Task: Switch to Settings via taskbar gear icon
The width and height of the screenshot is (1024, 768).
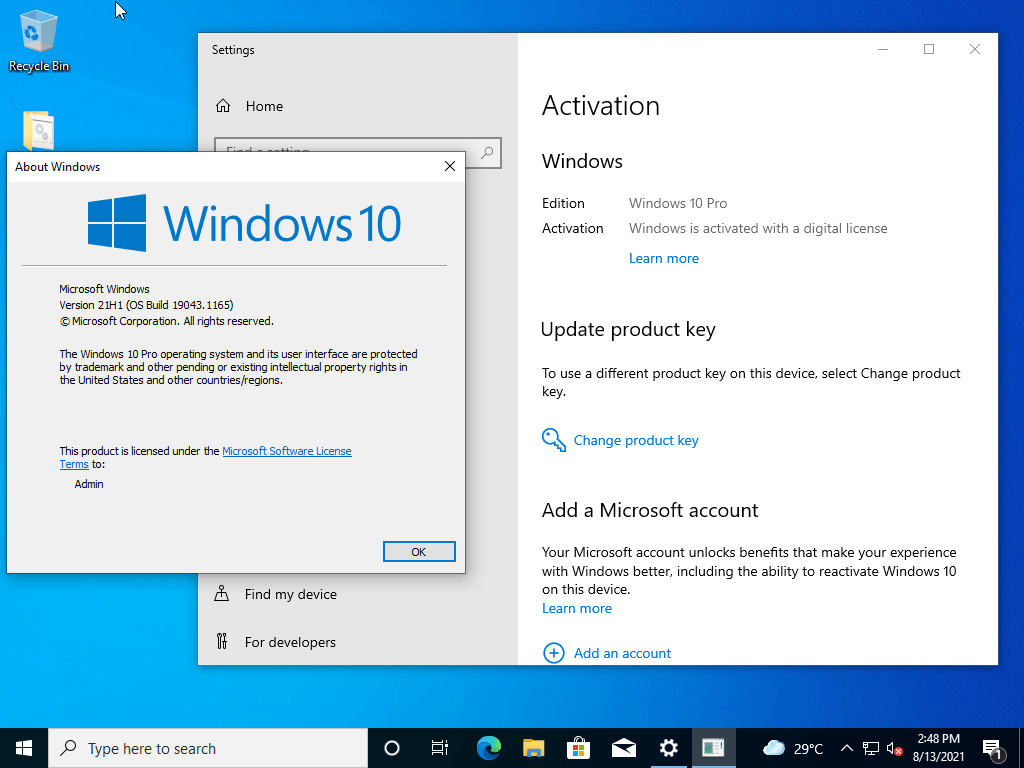Action: tap(669, 748)
